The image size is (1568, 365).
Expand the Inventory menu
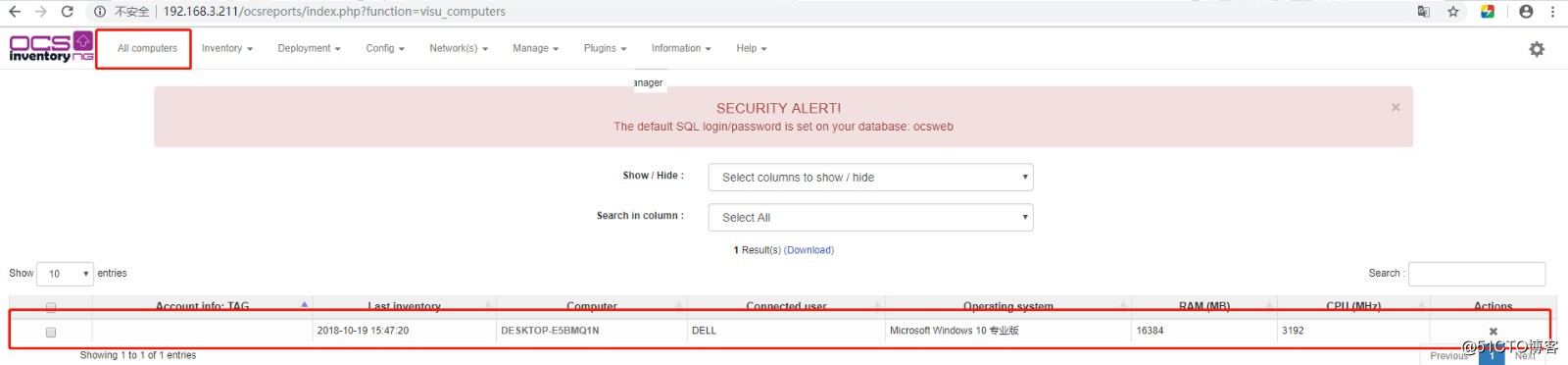[227, 48]
